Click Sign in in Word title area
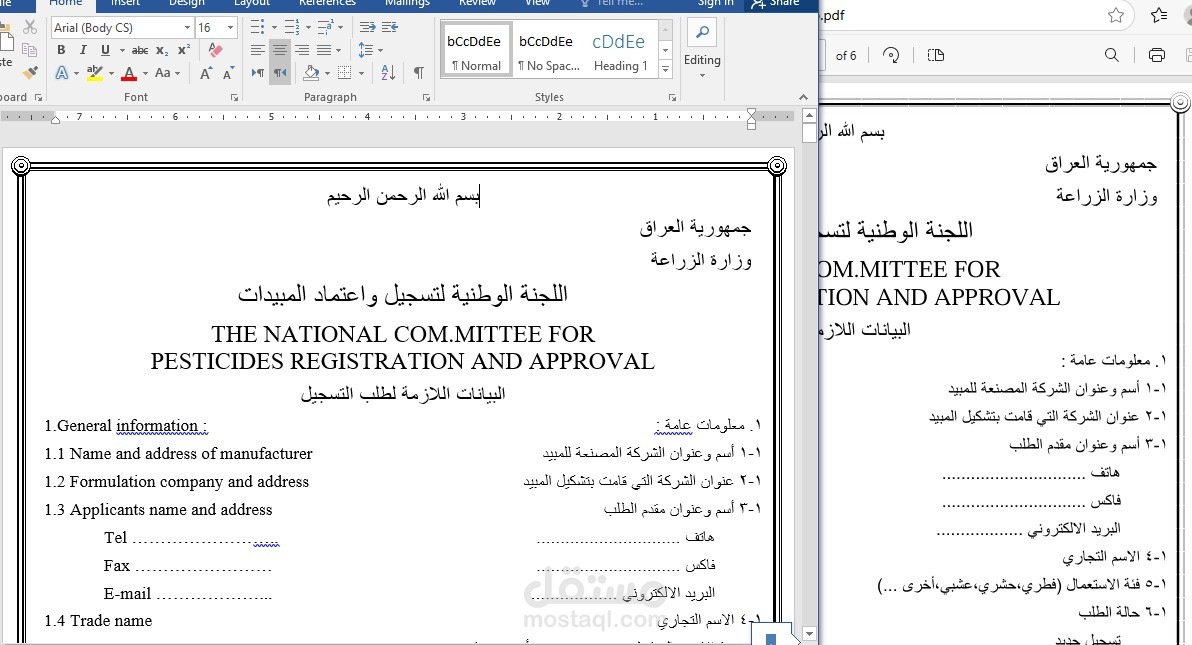 tap(716, 3)
